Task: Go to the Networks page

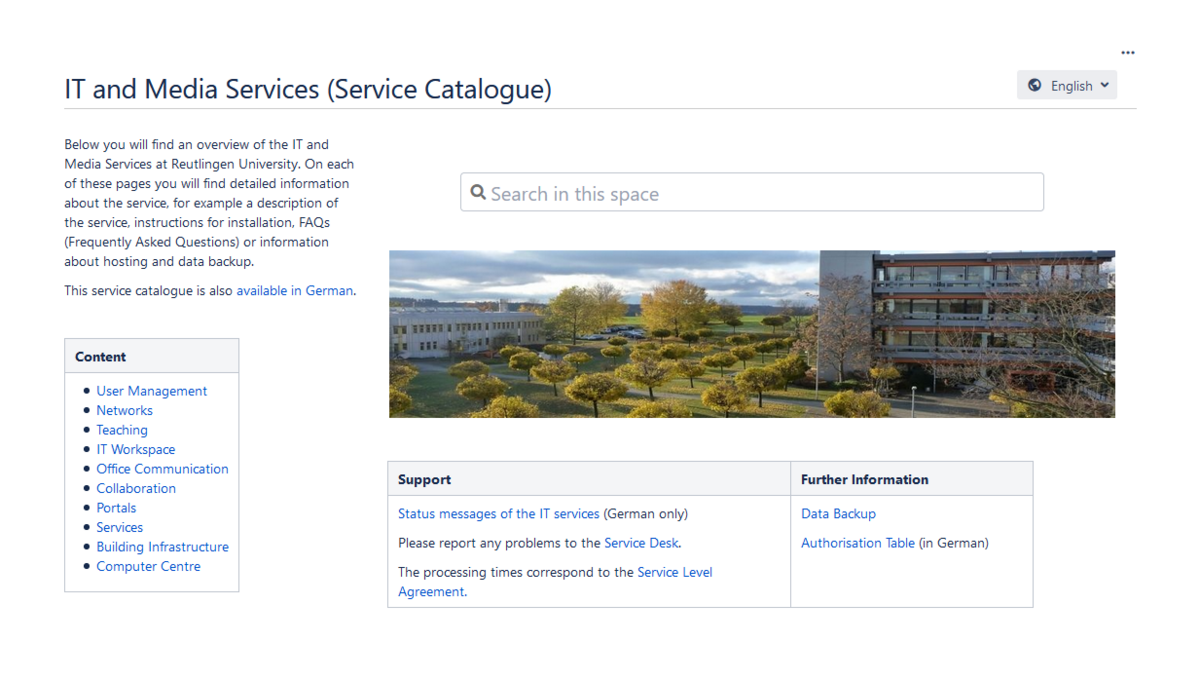Action: [x=124, y=411]
